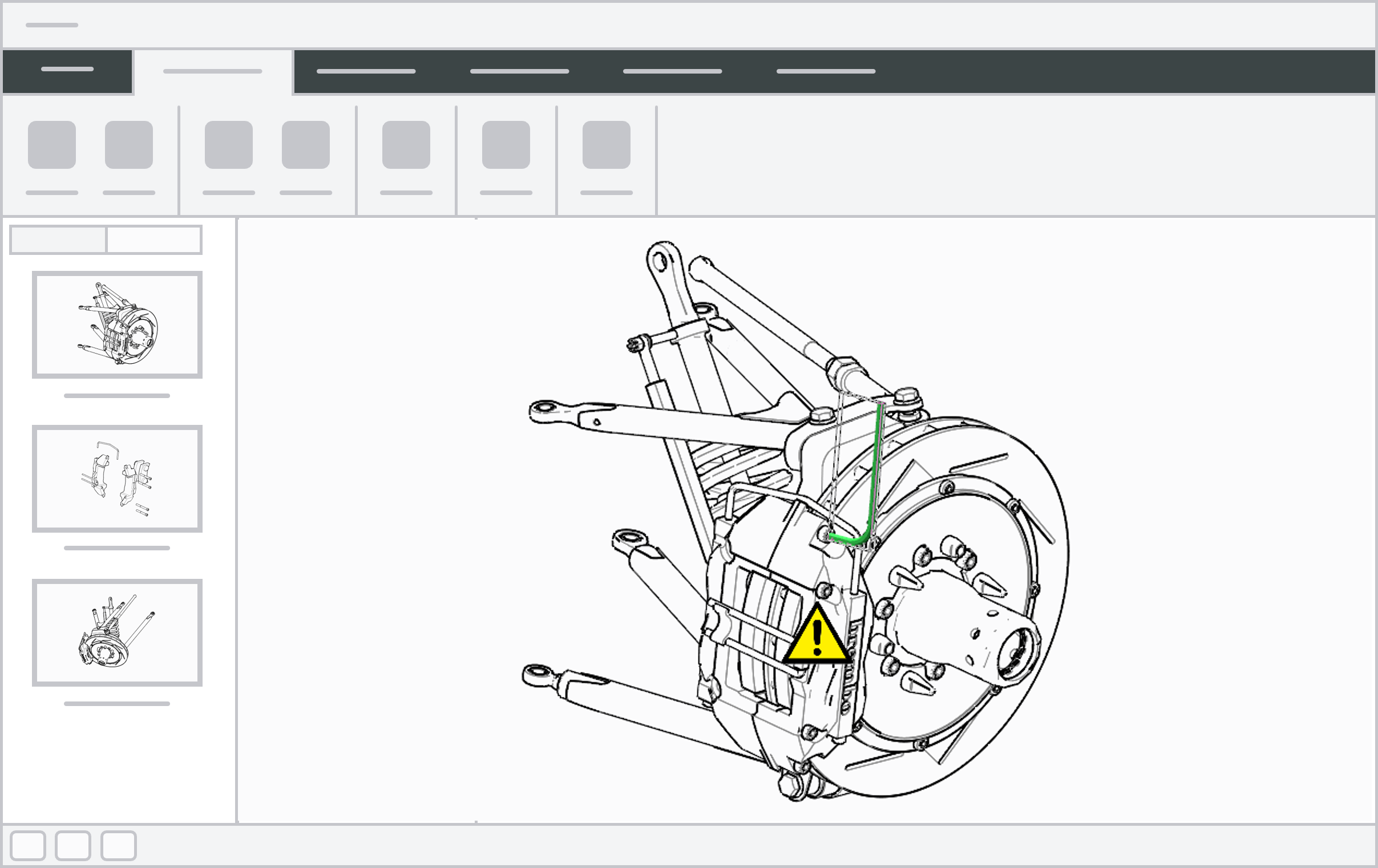Click the second ribbon tool icon

[x=129, y=145]
